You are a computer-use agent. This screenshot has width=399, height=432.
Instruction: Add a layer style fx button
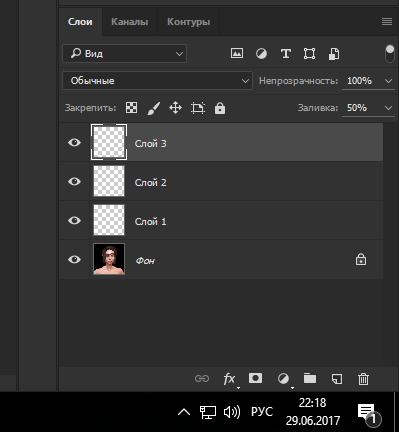click(229, 379)
